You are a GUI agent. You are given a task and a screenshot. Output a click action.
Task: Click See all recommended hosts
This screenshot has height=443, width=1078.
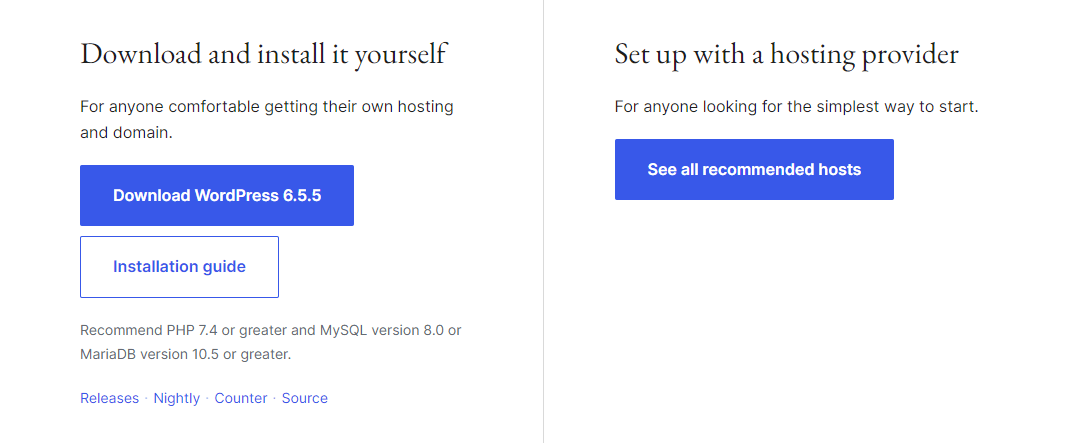(754, 170)
